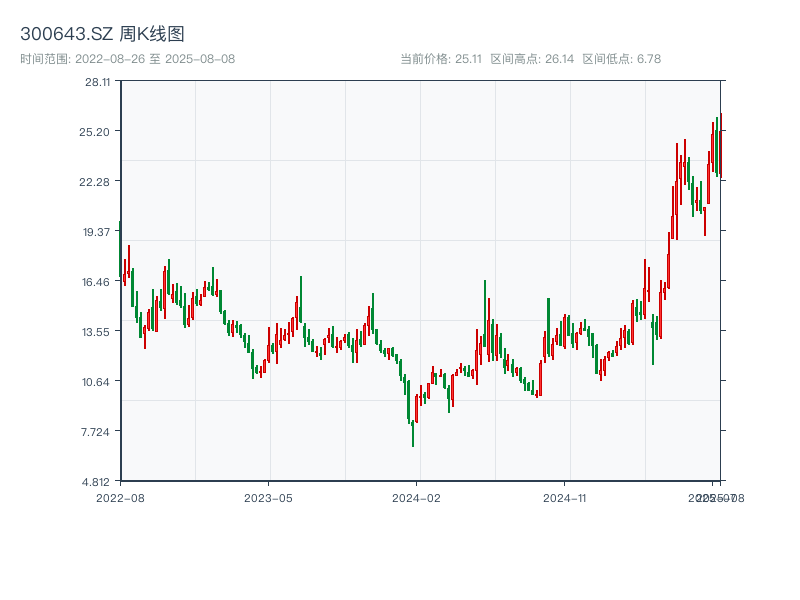Click y-axis label 28.11

coord(97,82)
